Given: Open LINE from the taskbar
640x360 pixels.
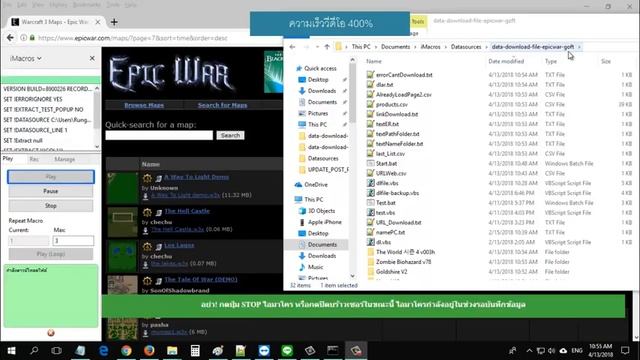Looking at the screenshot, I should (x=287, y=350).
